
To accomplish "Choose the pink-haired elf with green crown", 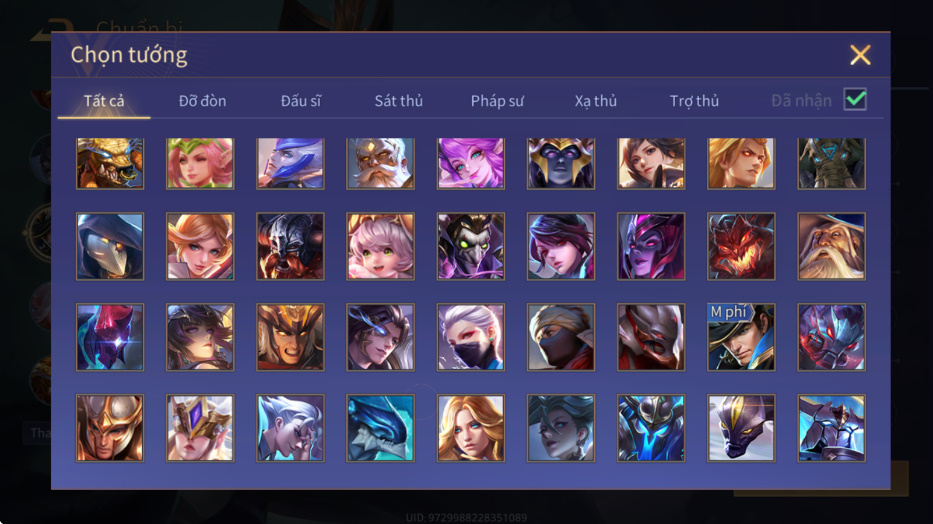I will point(200,164).
